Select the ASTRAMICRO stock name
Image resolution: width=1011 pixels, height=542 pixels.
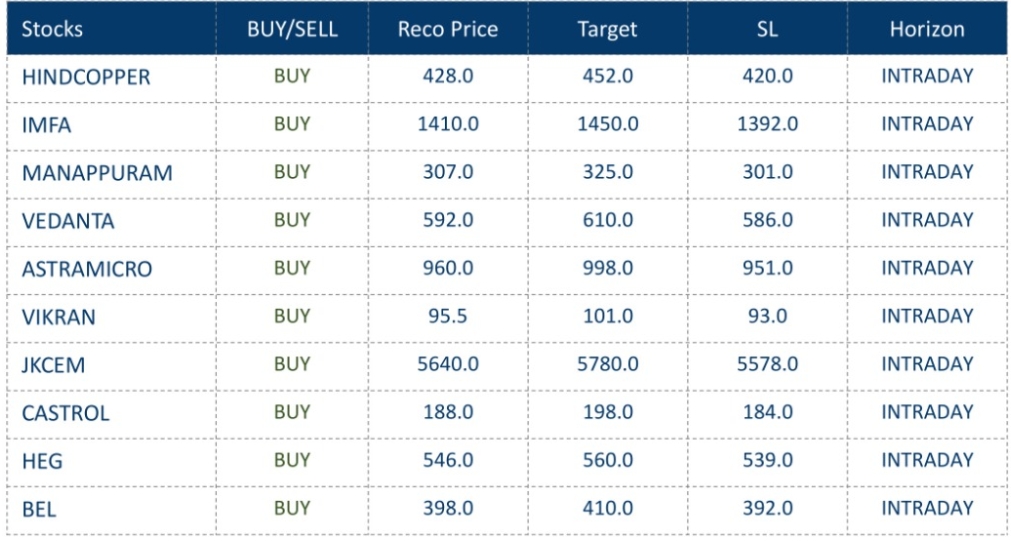coord(87,269)
